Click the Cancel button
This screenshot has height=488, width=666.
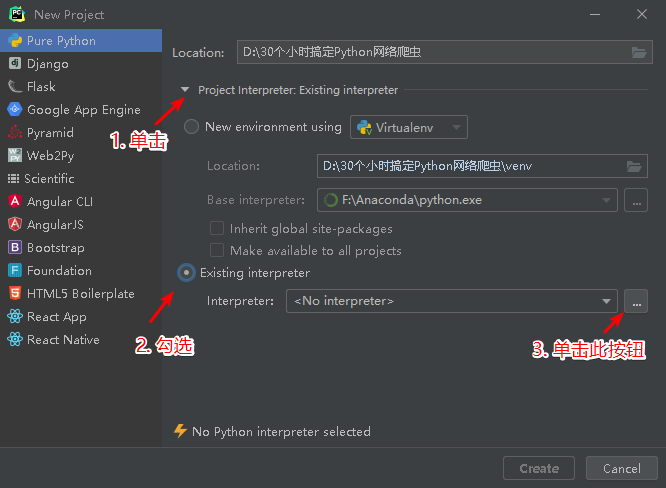(621, 468)
